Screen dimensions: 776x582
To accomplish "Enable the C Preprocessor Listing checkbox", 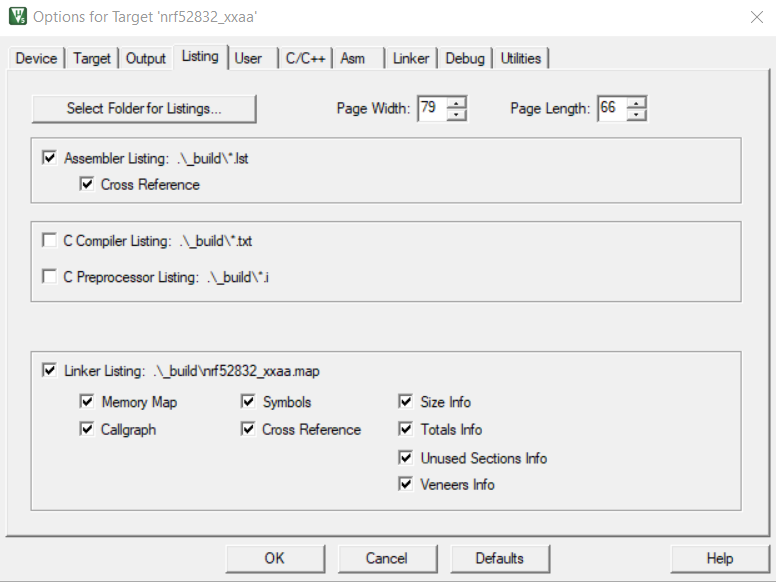I will tap(49, 277).
